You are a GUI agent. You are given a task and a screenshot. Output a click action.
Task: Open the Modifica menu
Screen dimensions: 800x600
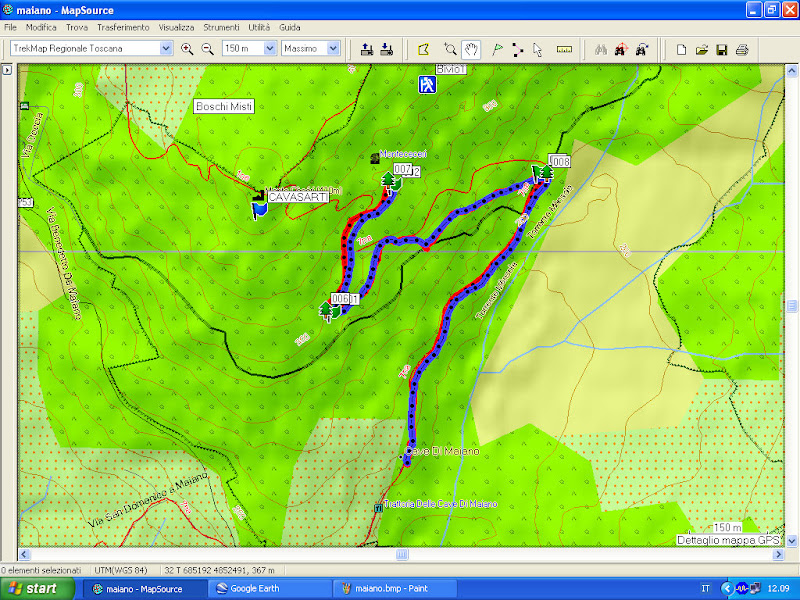pyautogui.click(x=41, y=28)
